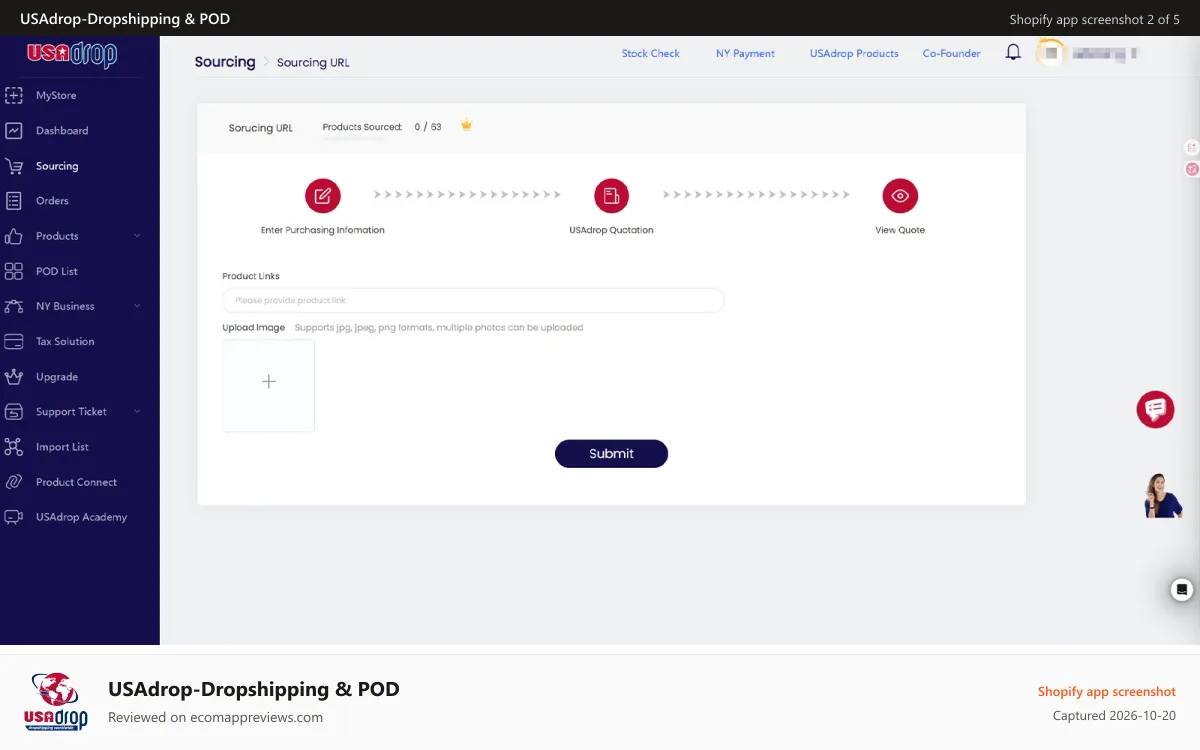Click the USAdrop Academy sidebar label

coord(81,517)
